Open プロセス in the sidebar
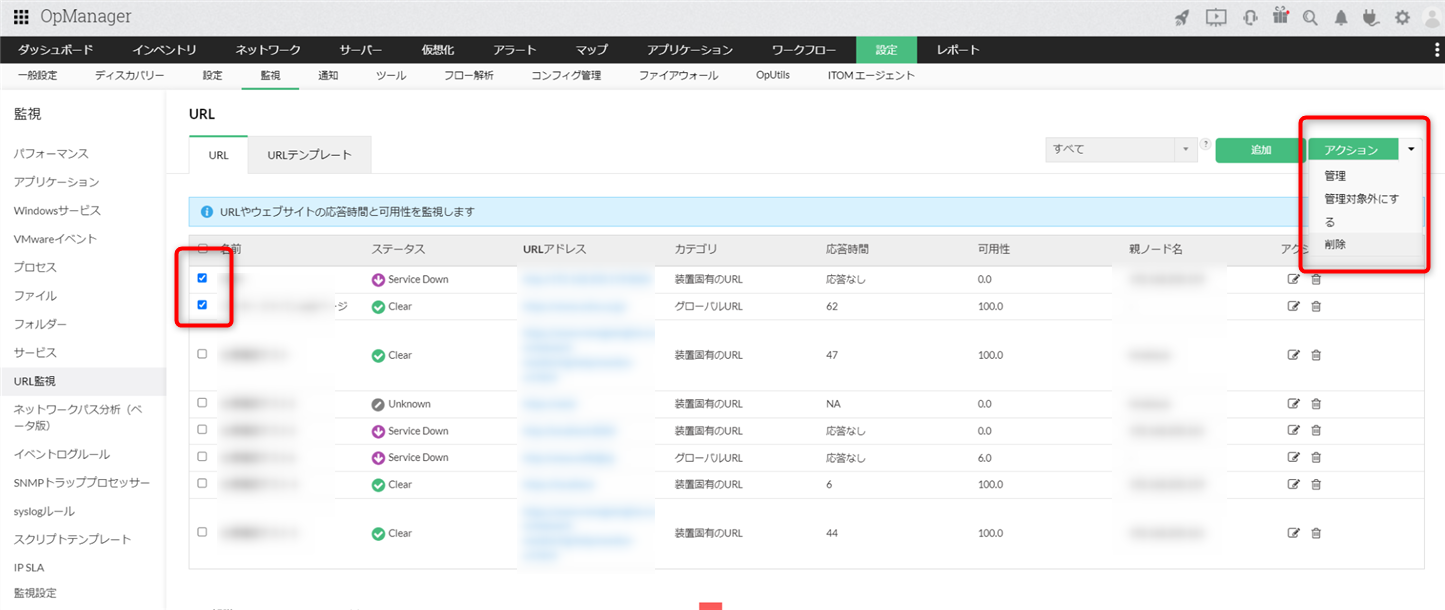Image resolution: width=1445 pixels, height=610 pixels. [35, 268]
